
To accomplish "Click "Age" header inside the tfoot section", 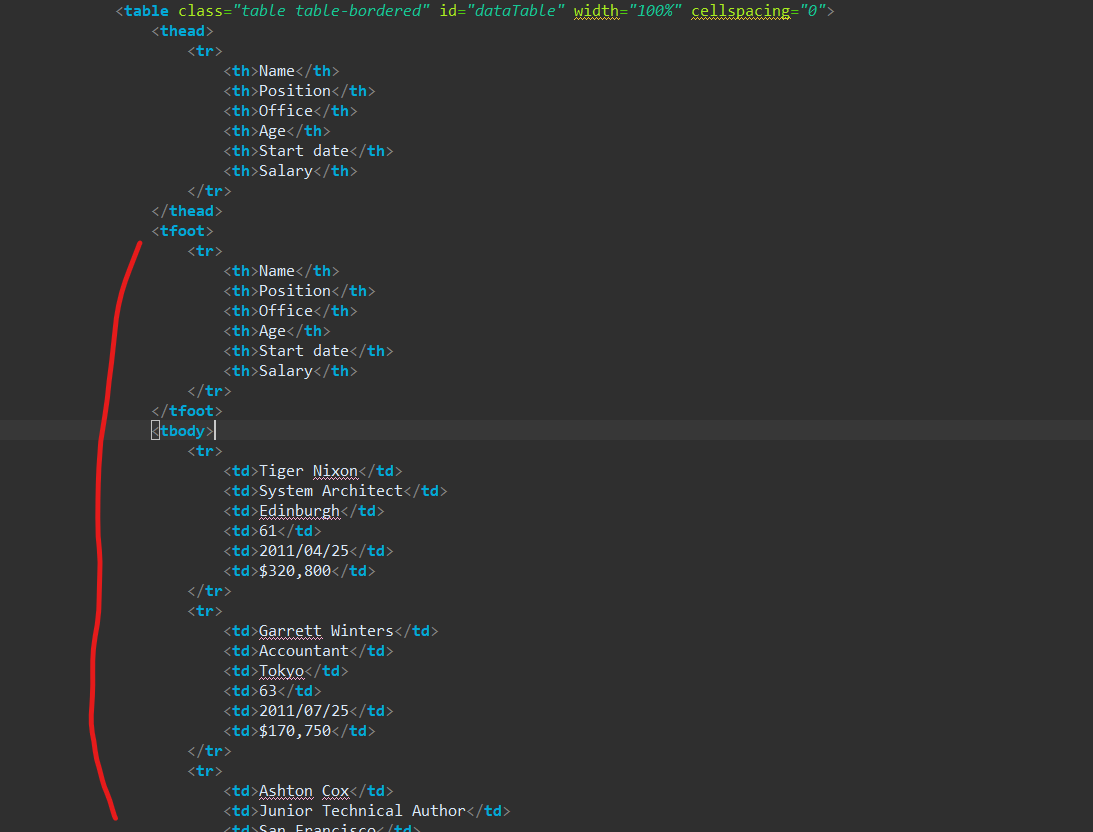I will tap(273, 331).
